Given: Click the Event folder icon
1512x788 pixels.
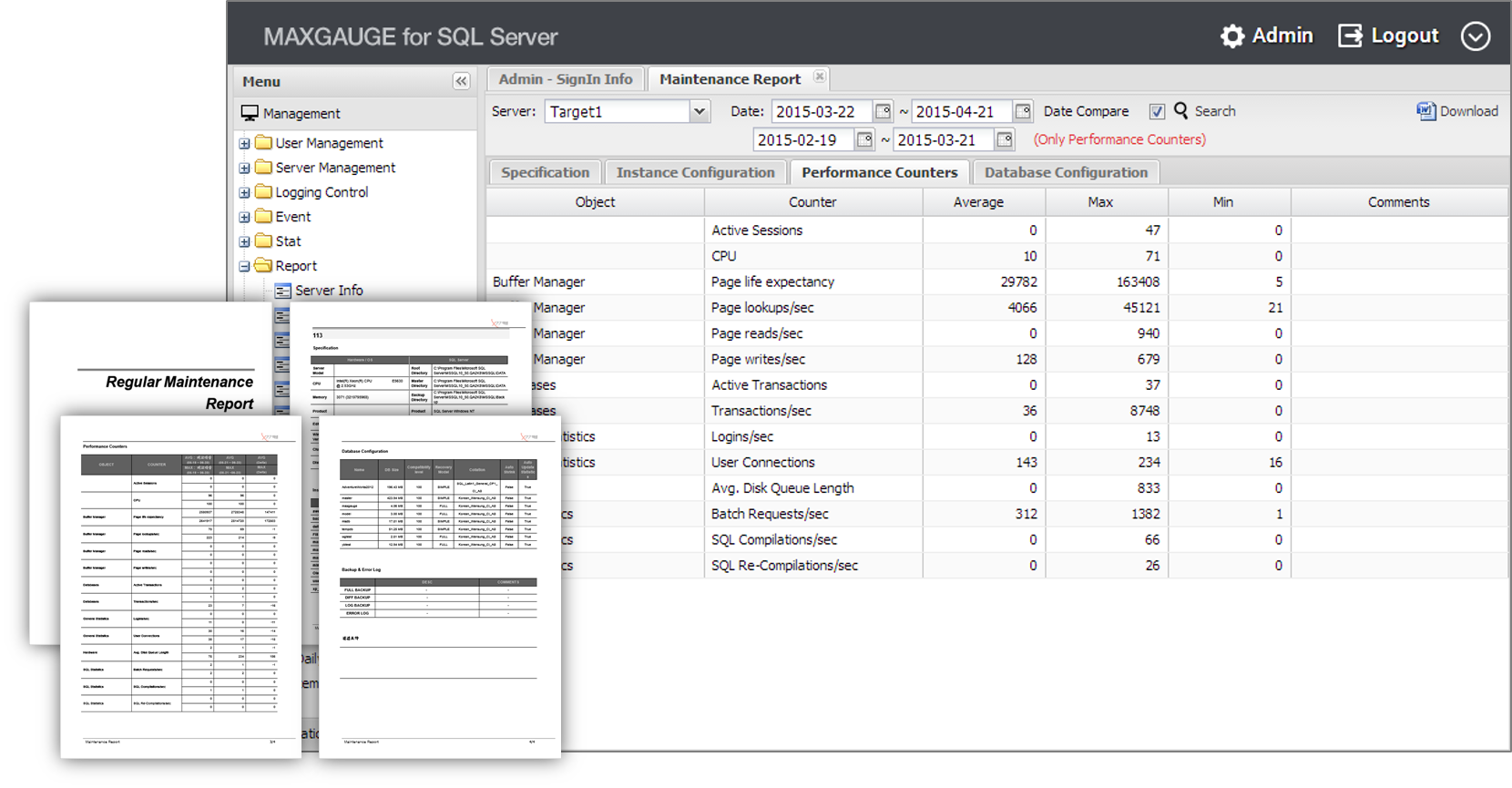Looking at the screenshot, I should (264, 216).
